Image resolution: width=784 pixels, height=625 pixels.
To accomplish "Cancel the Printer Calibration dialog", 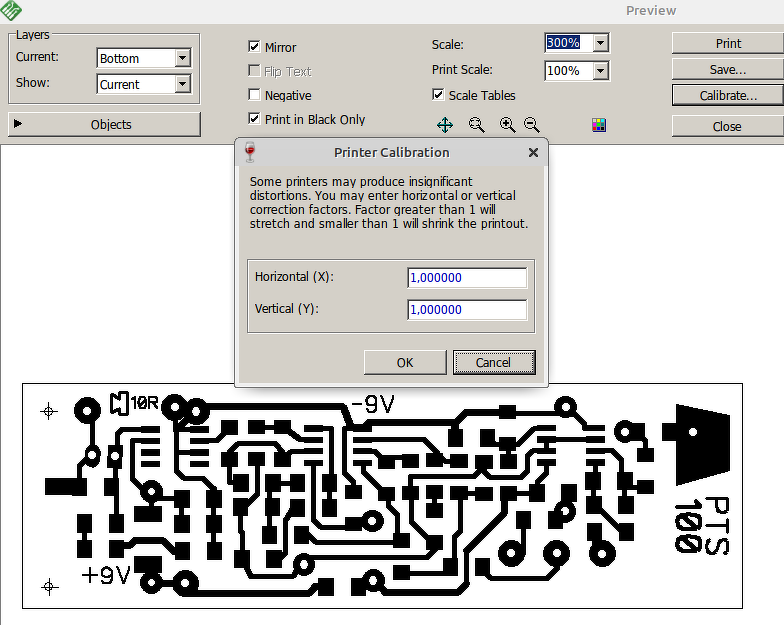I will [494, 362].
